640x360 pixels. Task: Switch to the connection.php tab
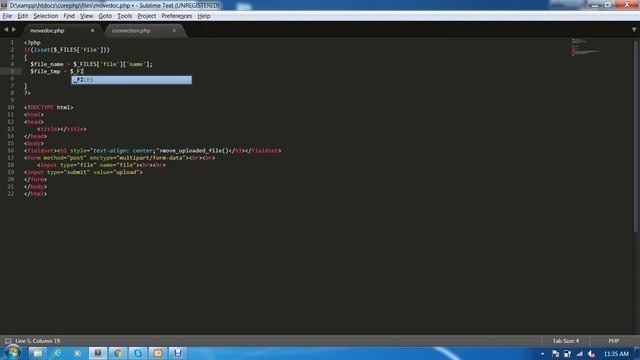point(131,31)
